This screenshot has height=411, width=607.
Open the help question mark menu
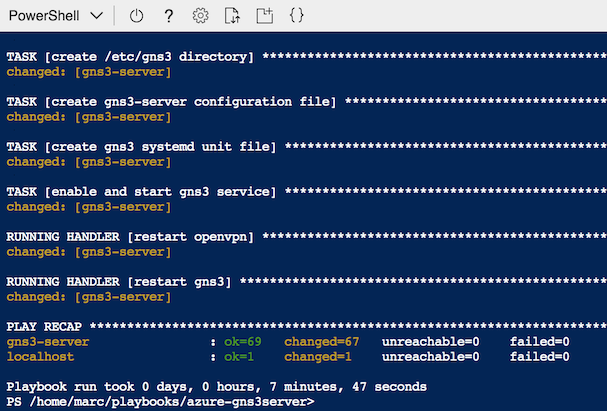click(x=168, y=16)
